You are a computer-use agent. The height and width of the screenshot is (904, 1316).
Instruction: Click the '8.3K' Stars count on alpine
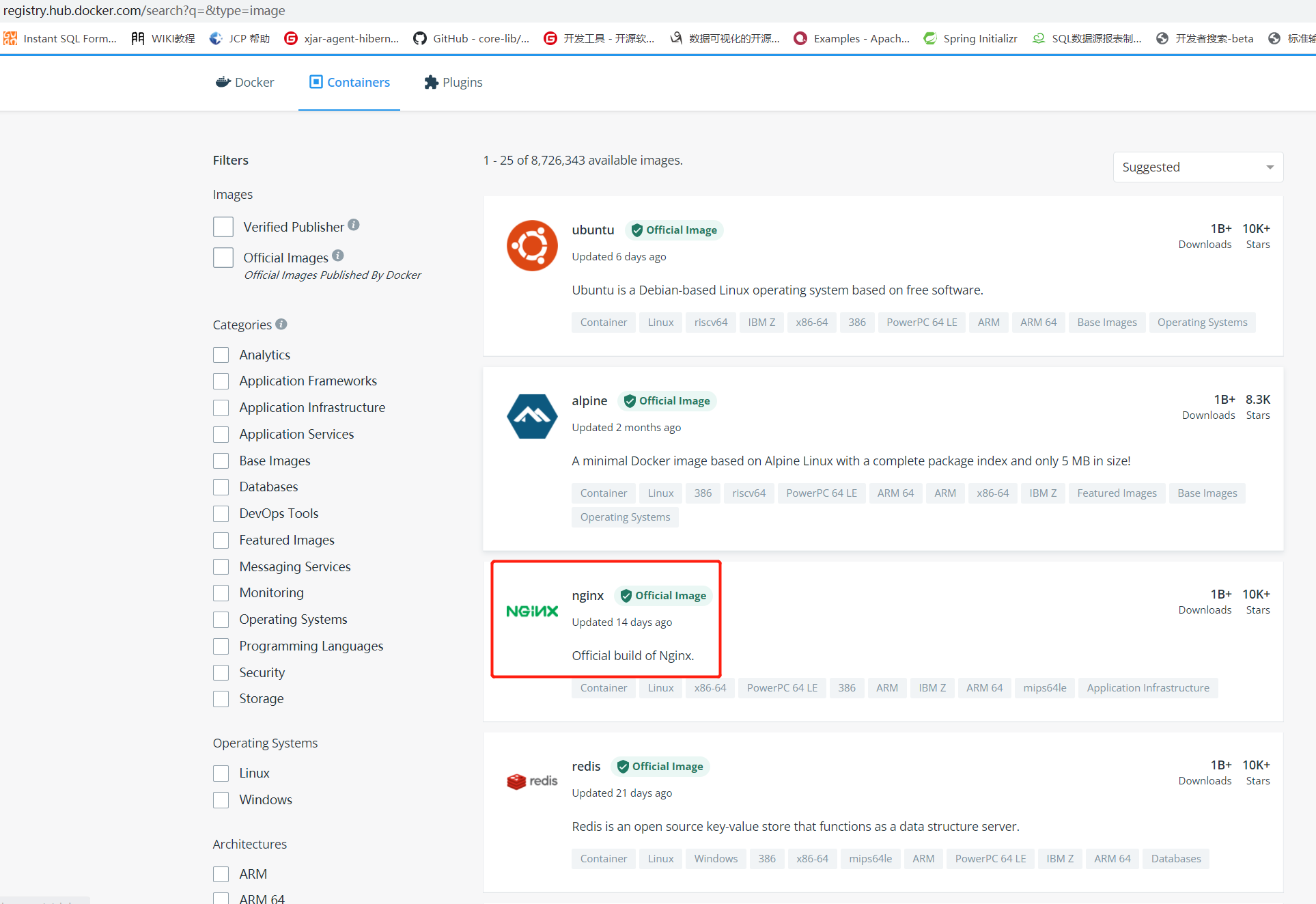1257,399
